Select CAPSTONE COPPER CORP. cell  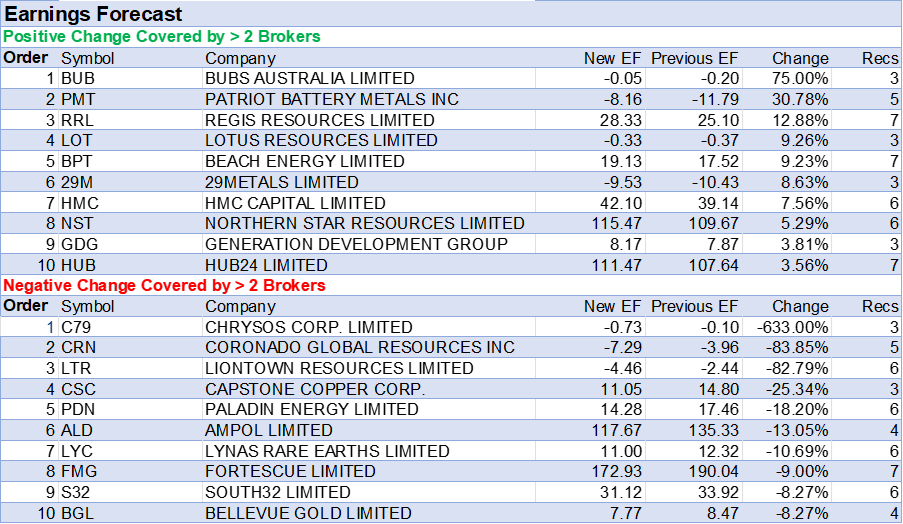pos(315,389)
